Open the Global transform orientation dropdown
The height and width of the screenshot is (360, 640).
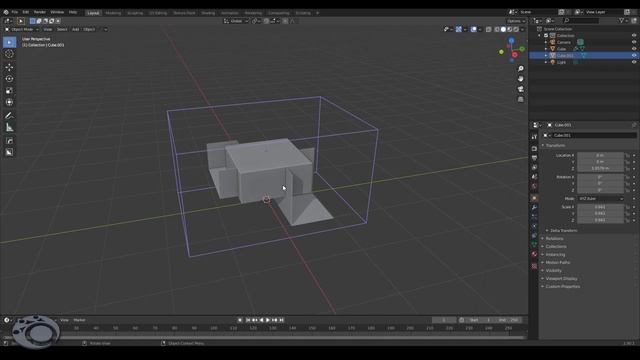(x=236, y=21)
